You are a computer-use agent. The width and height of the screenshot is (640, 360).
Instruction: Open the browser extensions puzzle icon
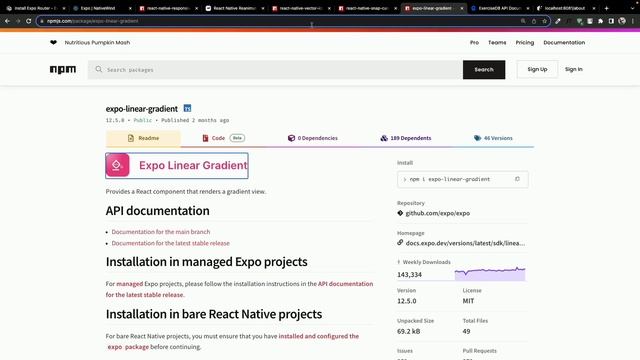point(600,21)
